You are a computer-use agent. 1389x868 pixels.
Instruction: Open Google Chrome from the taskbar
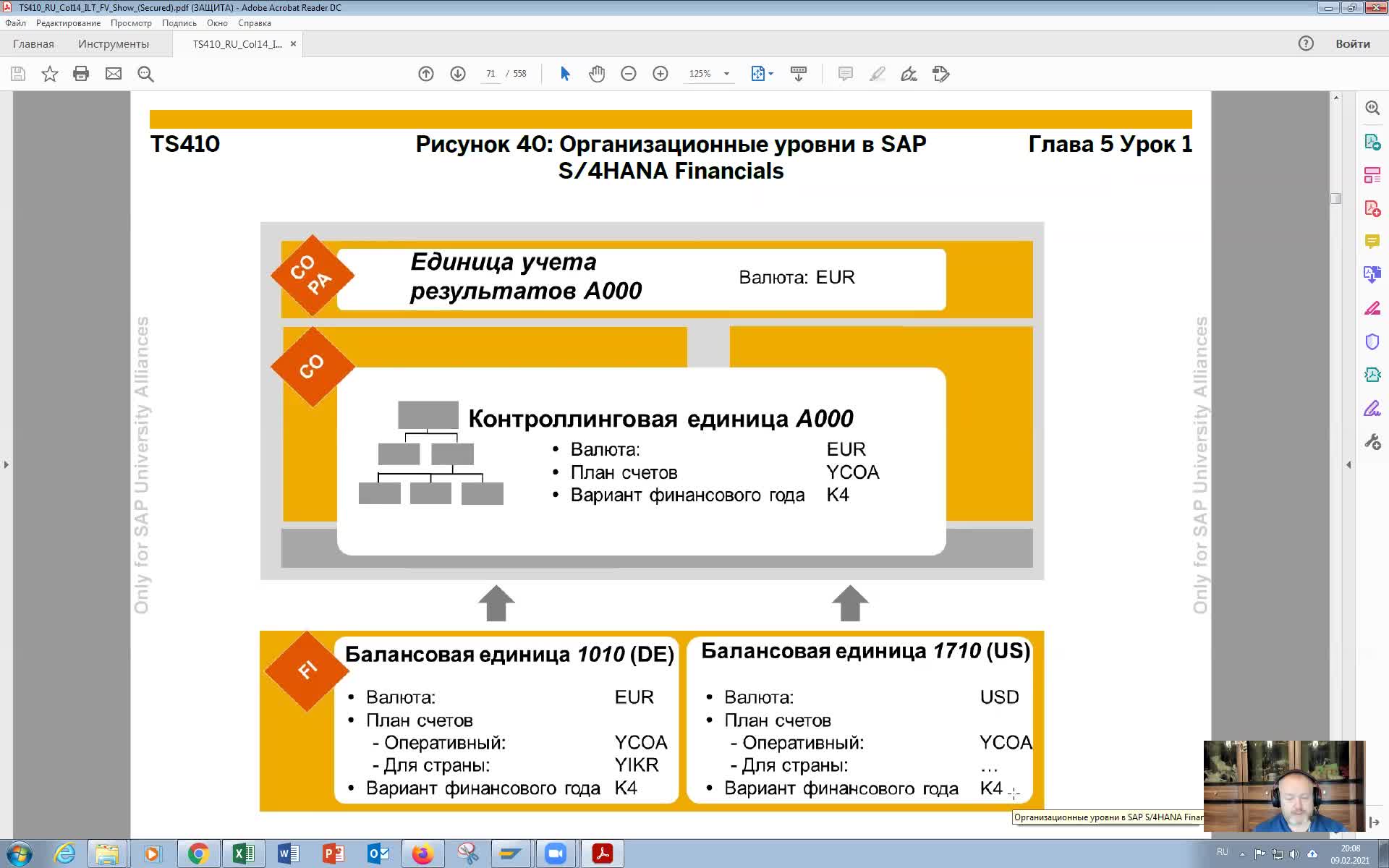pos(198,854)
